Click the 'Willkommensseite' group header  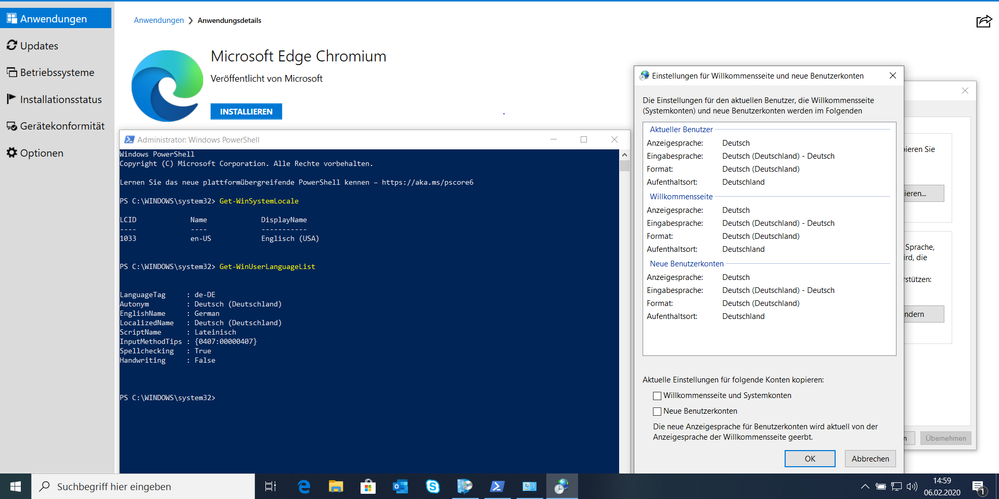(681, 197)
